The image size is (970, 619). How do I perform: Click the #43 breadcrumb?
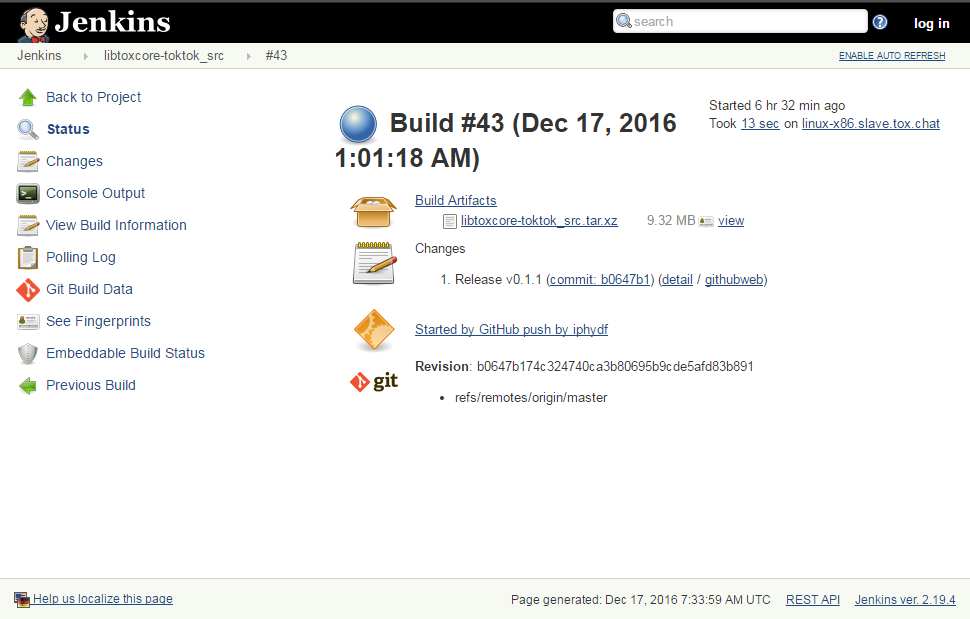click(x=276, y=56)
